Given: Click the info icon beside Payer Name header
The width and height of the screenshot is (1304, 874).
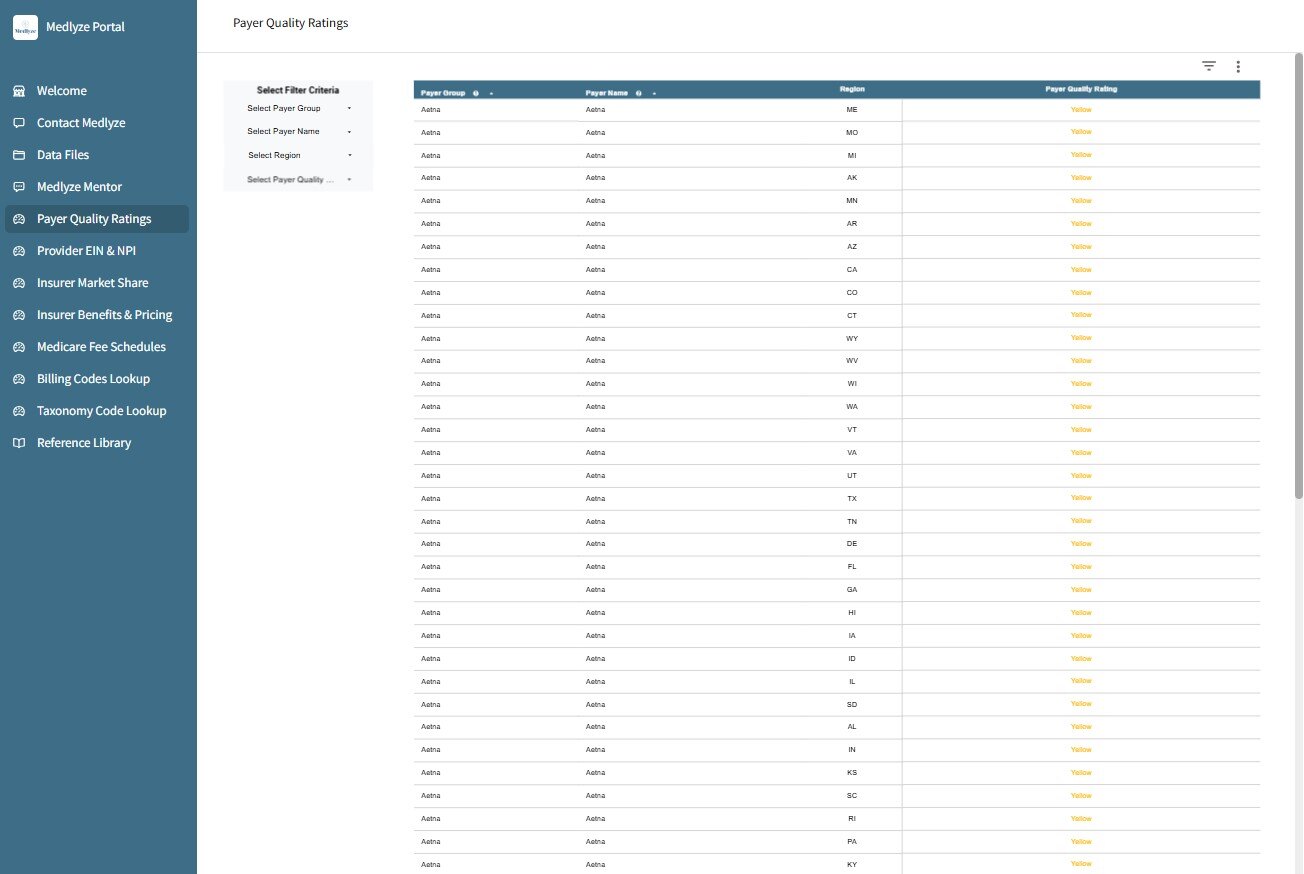Looking at the screenshot, I should tap(638, 93).
